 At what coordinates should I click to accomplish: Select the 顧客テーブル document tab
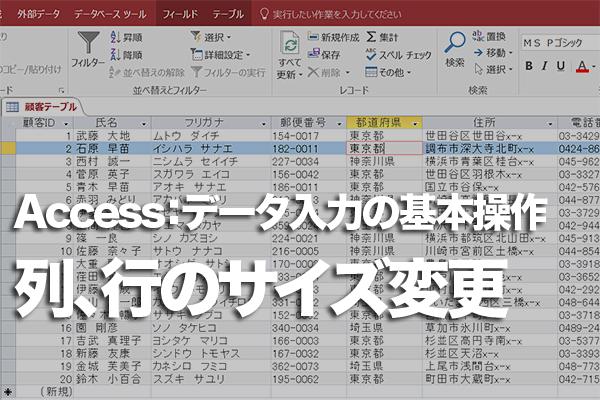[42, 107]
